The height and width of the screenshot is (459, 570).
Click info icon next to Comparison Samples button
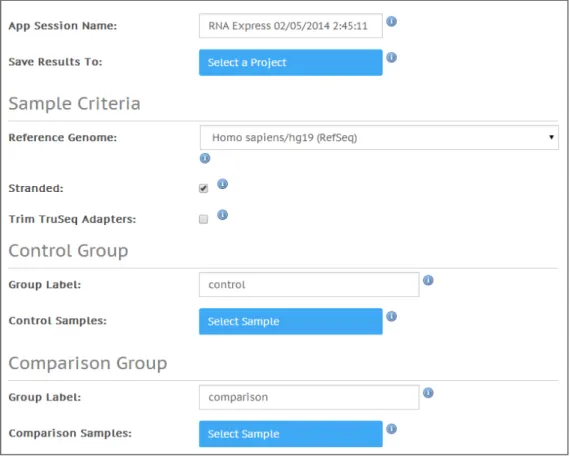pyautogui.click(x=391, y=429)
